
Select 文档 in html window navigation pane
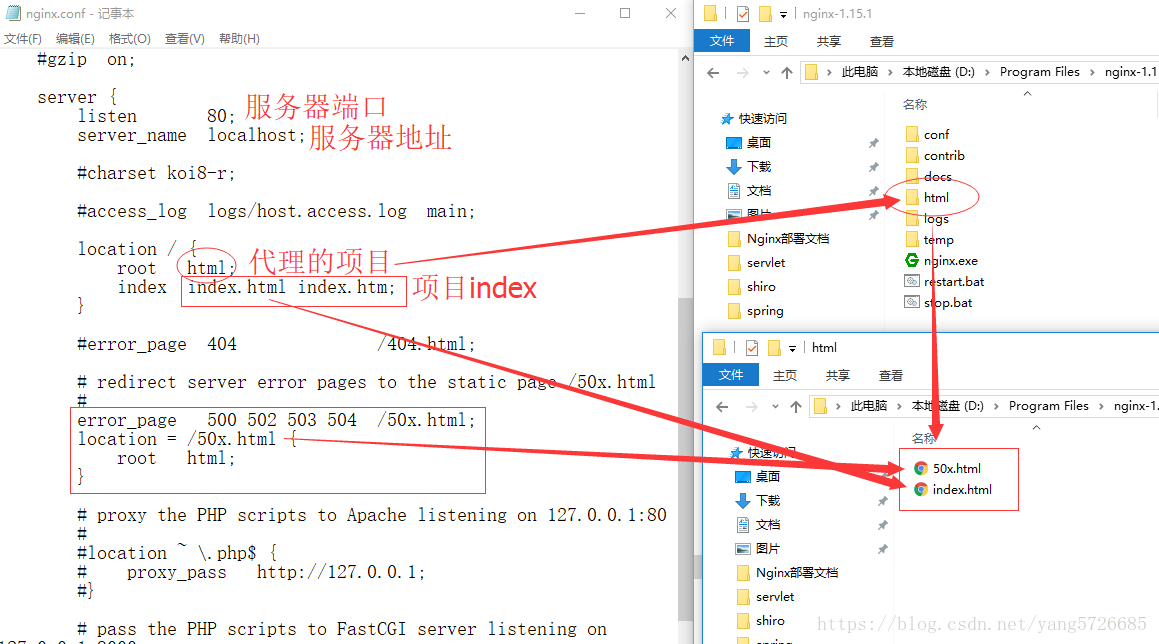[758, 525]
